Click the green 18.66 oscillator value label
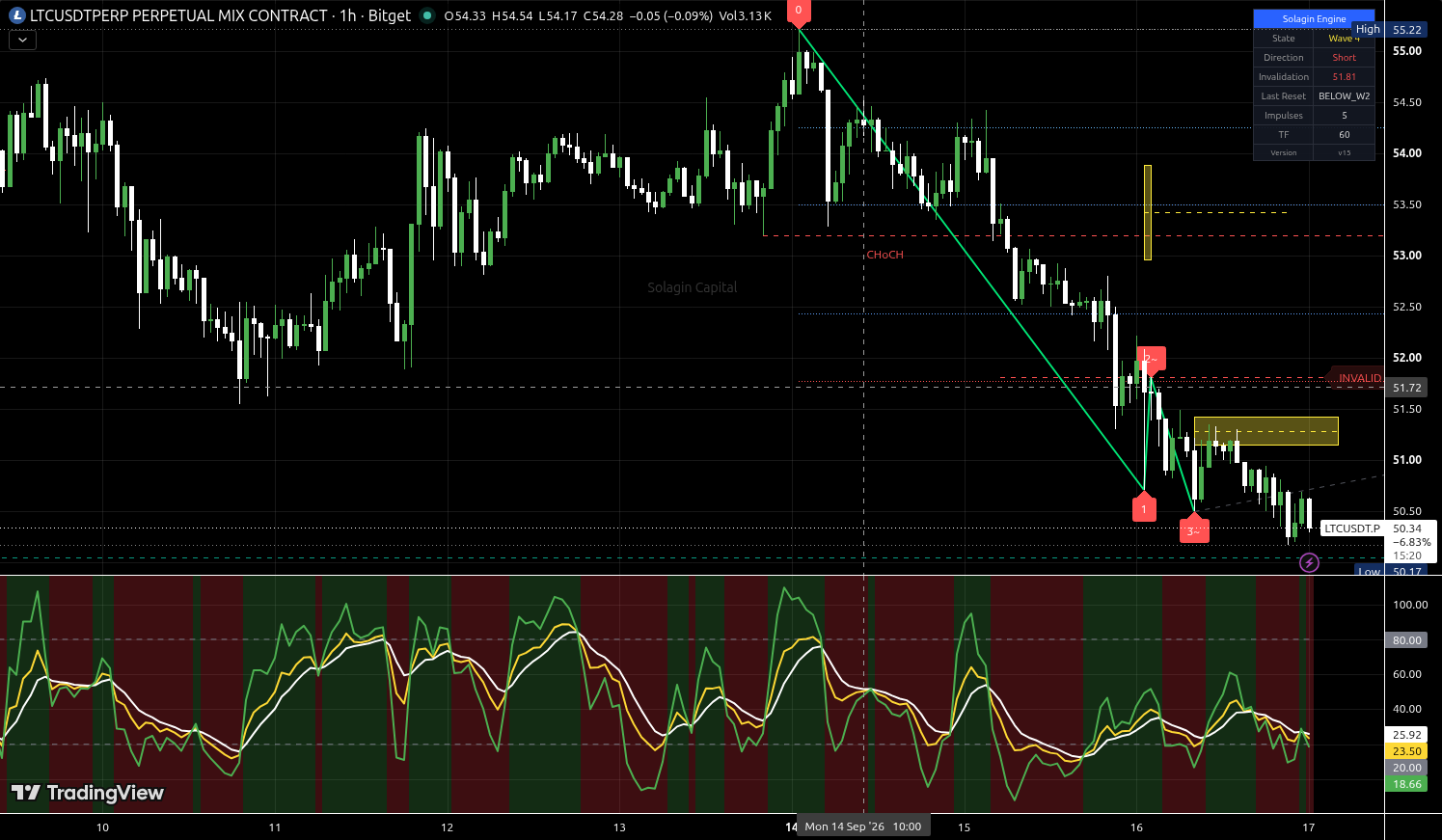The image size is (1442, 840). pos(1407,784)
